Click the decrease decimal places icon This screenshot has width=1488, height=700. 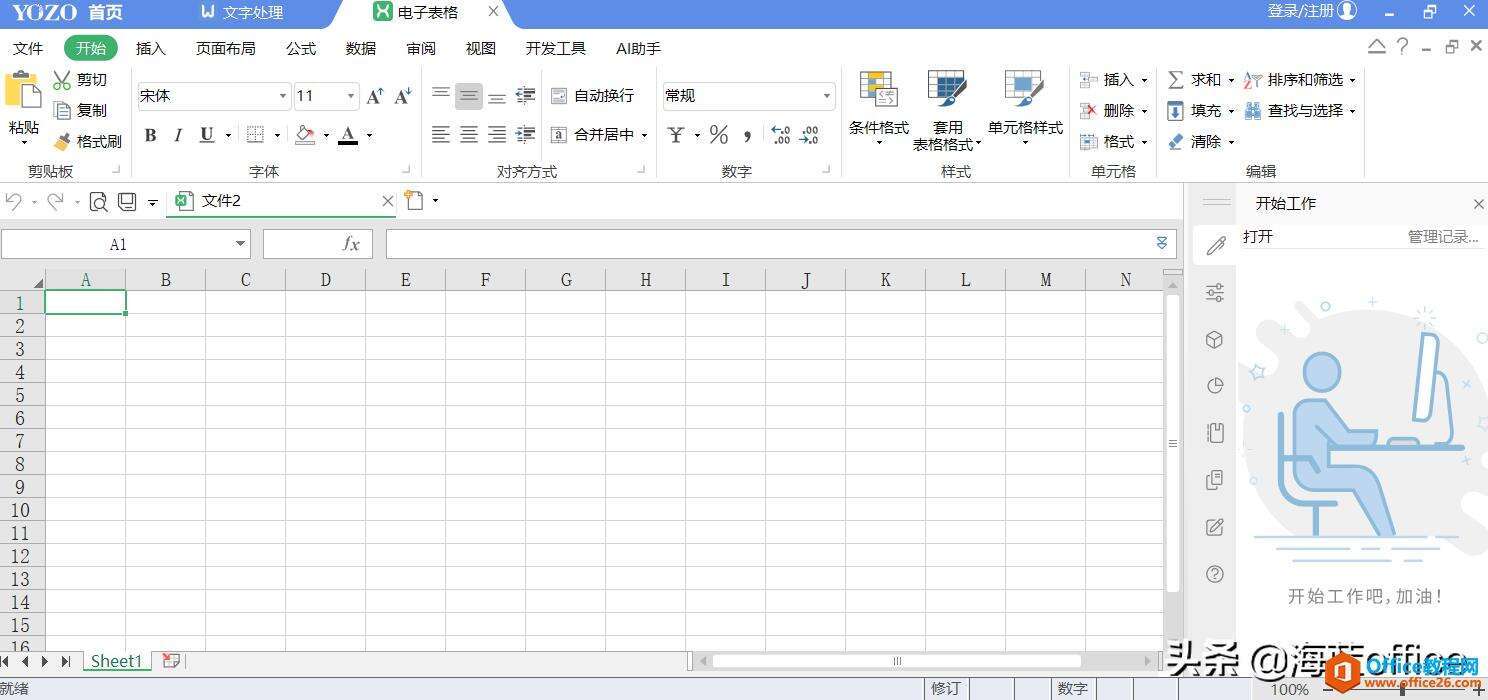810,135
